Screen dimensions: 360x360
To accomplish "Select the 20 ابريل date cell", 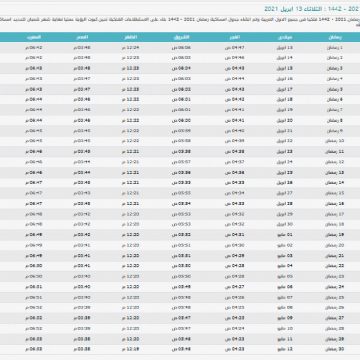I will click(x=285, y=121).
